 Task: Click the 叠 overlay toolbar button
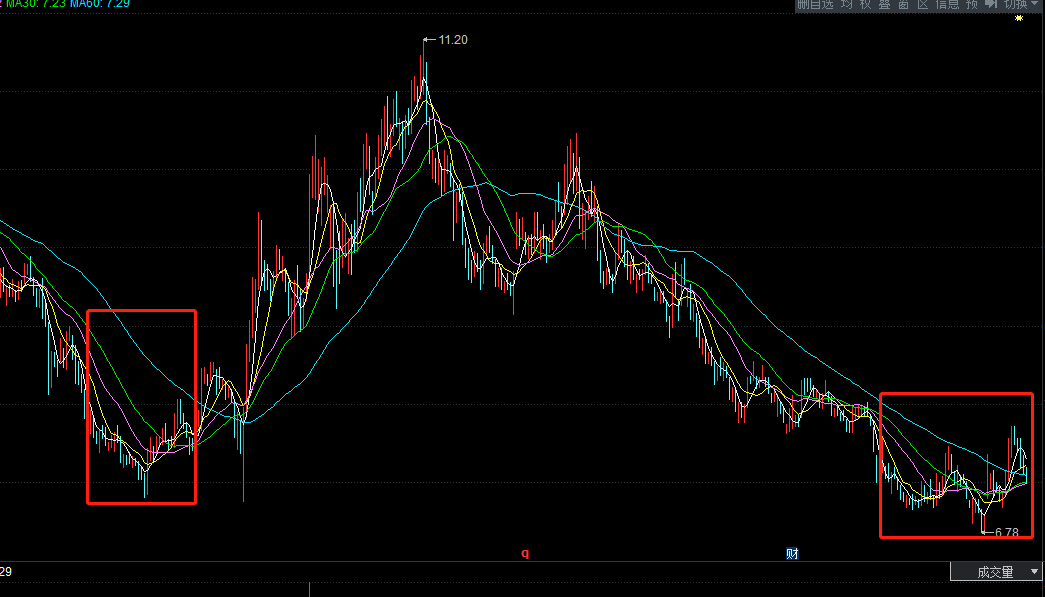coord(884,4)
